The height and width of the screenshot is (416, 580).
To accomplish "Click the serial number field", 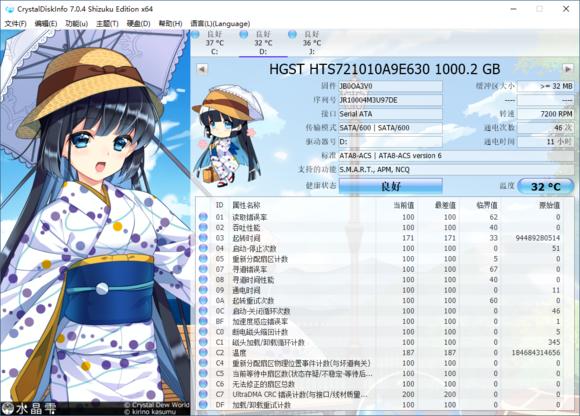I will coord(391,100).
